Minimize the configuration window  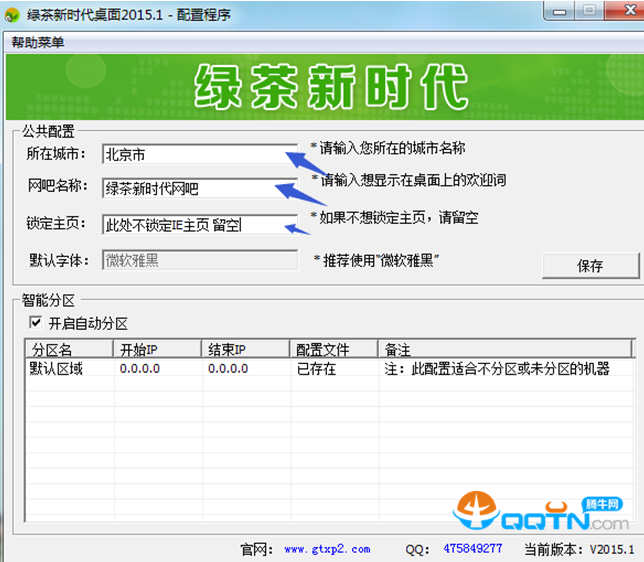[559, 11]
